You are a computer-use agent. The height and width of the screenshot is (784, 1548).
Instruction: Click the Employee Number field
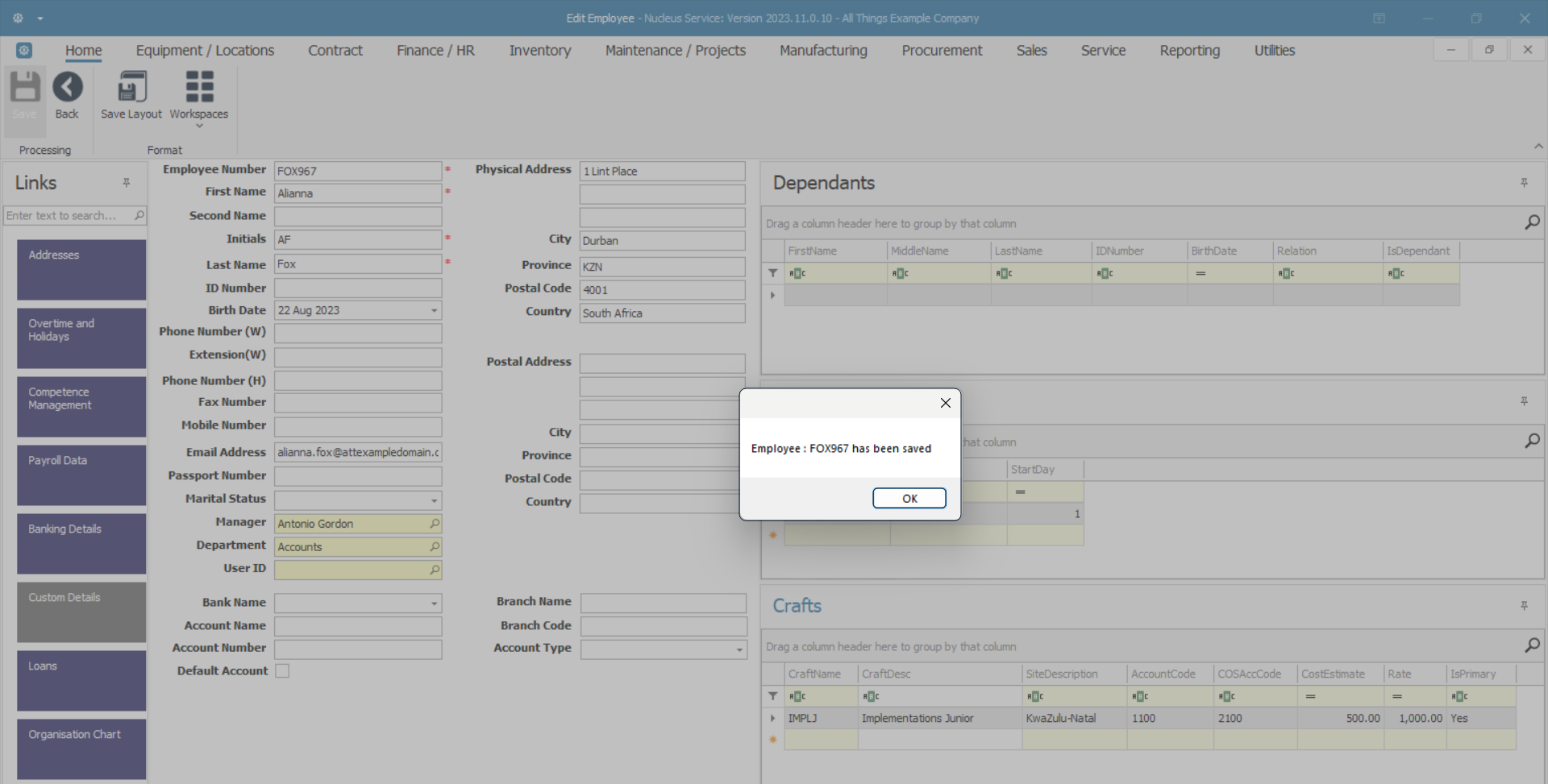358,171
